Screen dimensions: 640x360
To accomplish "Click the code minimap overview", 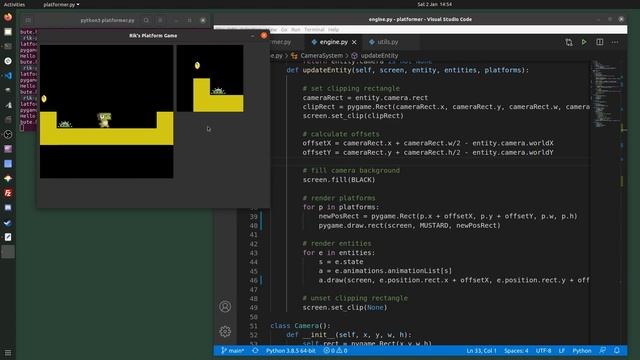I will pos(607,94).
